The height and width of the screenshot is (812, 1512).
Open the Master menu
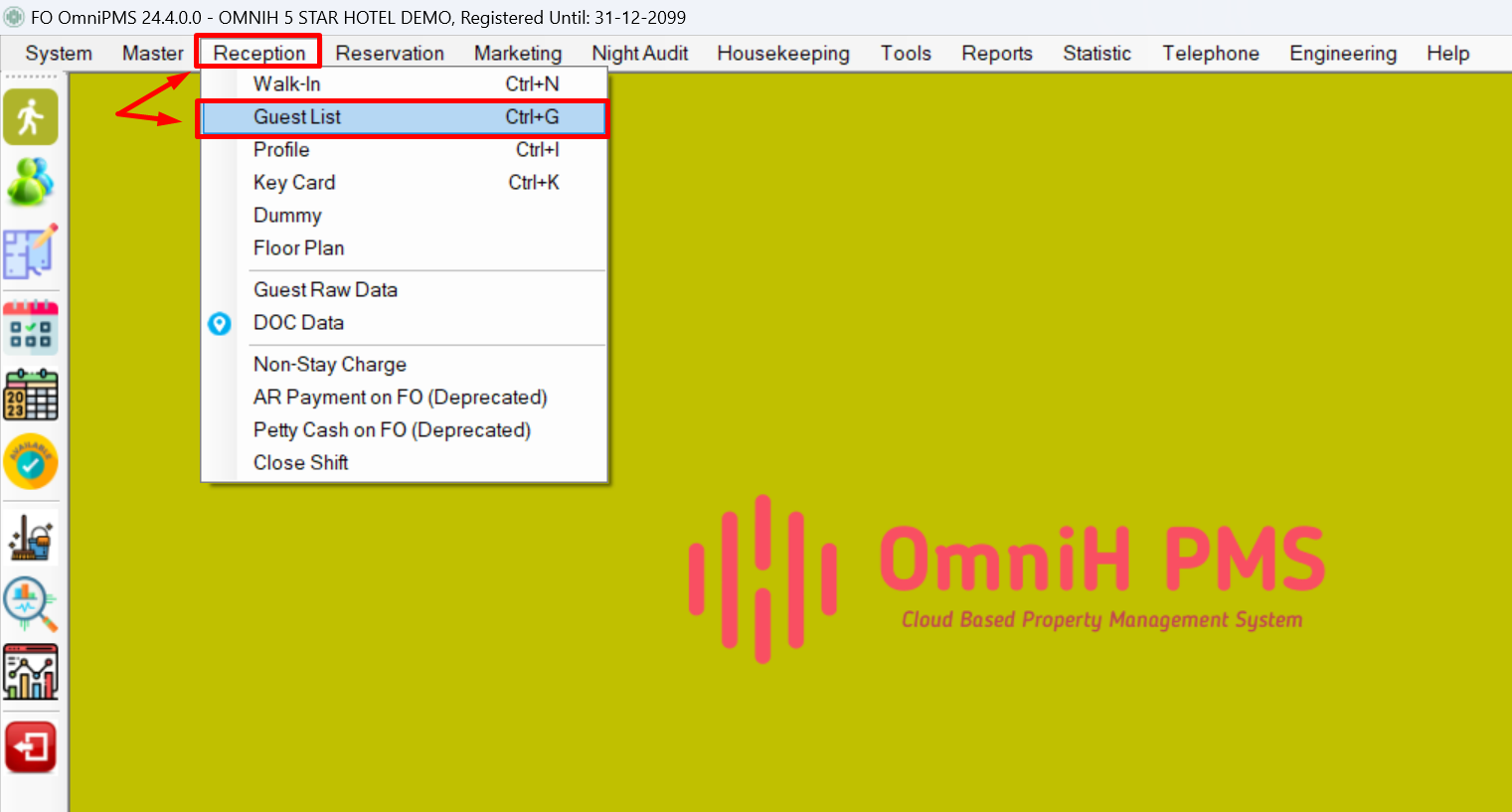coord(153,54)
